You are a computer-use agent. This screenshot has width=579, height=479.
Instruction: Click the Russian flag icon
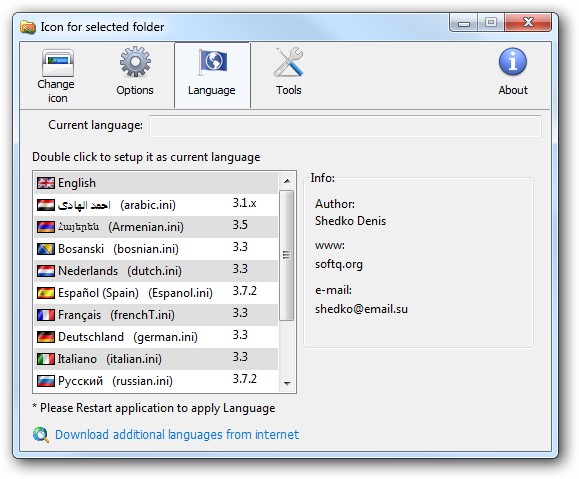46,381
